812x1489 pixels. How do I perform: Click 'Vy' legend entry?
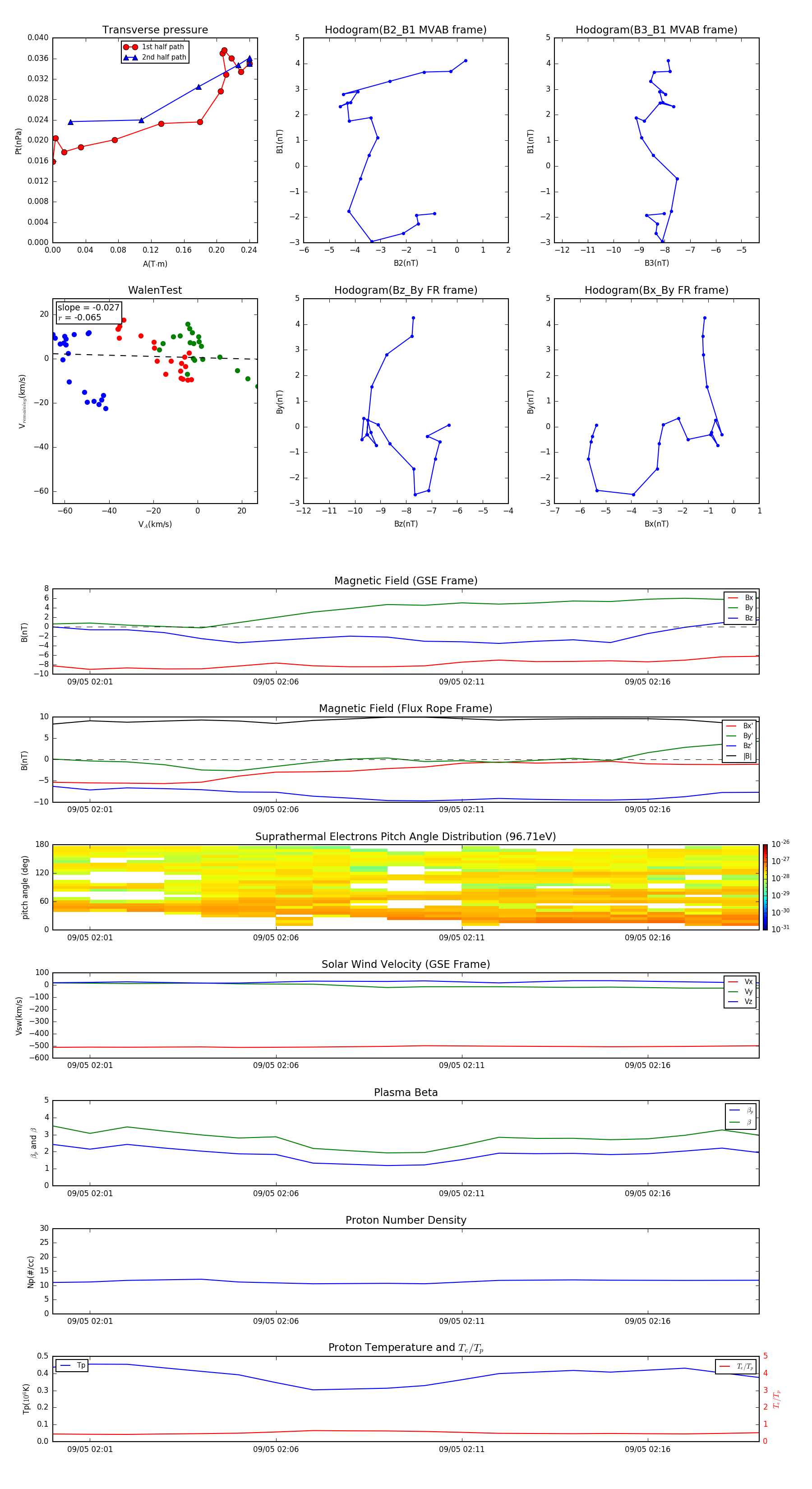740,991
